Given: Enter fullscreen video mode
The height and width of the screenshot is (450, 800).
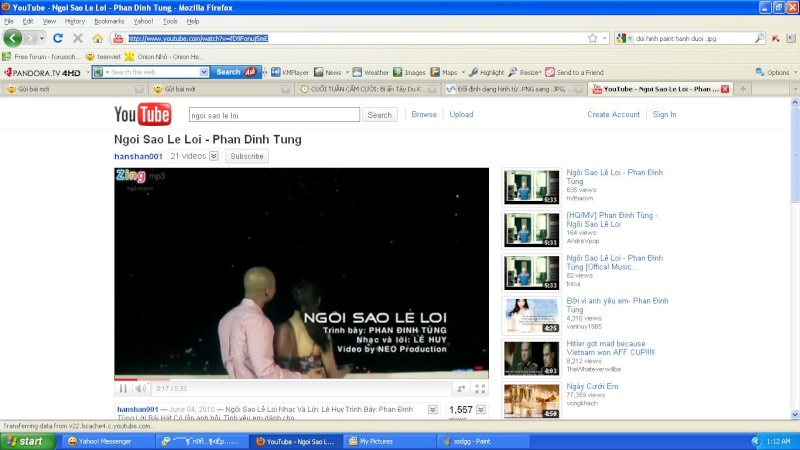Looking at the screenshot, I should 480,389.
